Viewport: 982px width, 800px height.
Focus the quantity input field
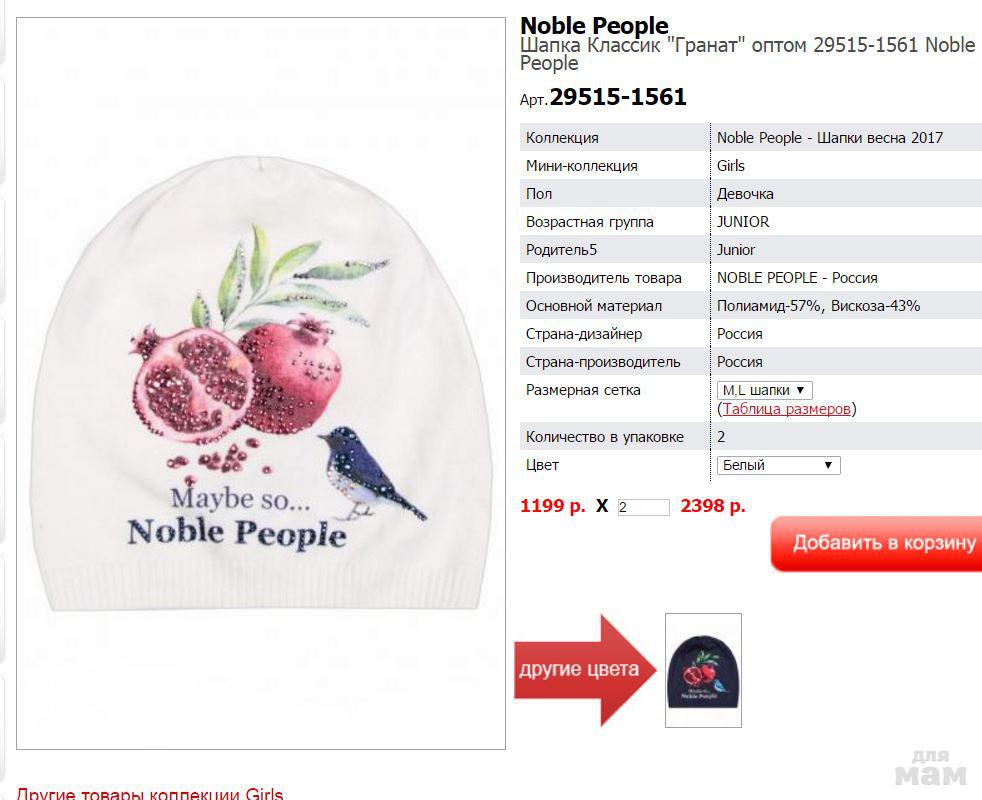point(643,507)
